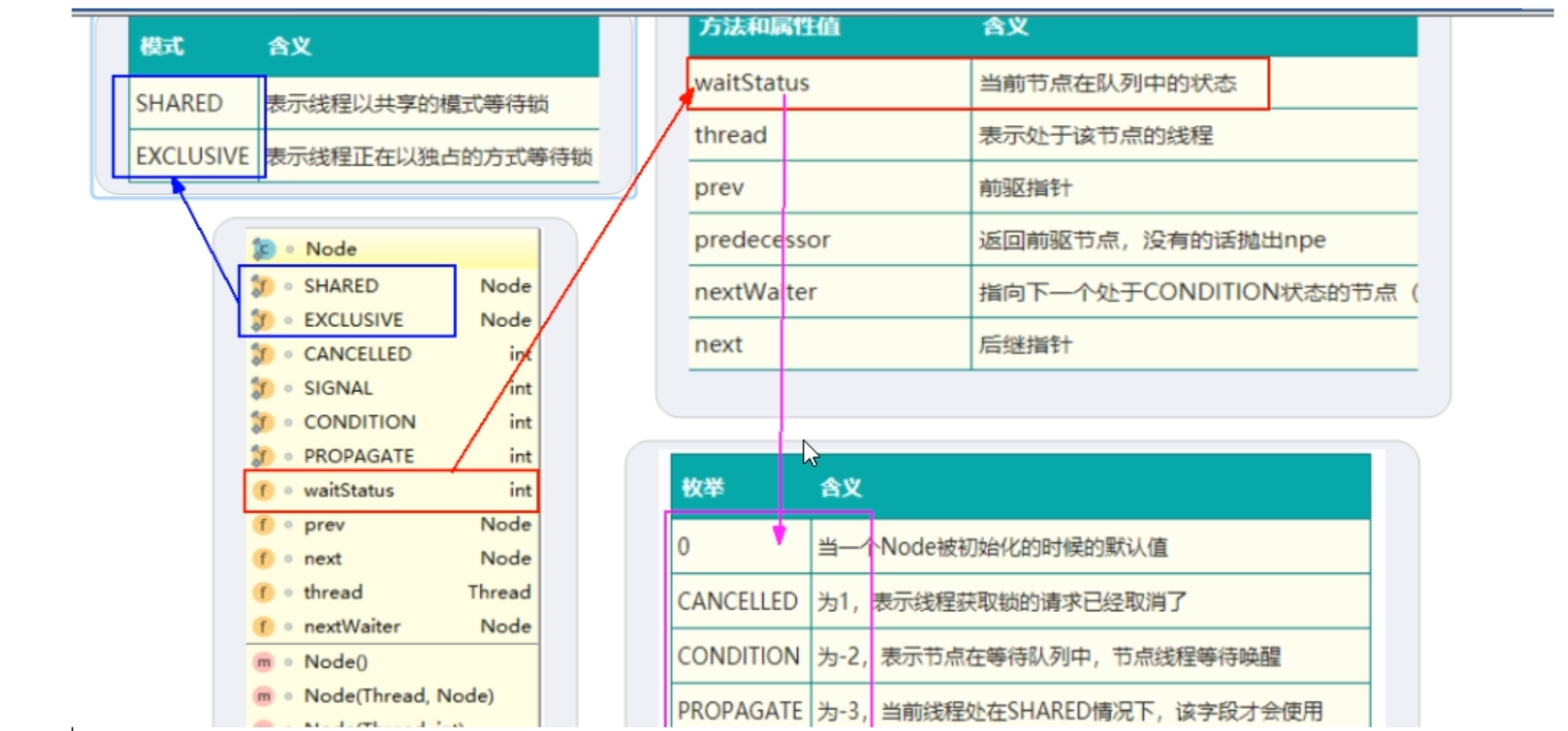Viewport: 1568px width, 731px height.
Task: Click the field icon next to SHARED
Action: coord(263,286)
